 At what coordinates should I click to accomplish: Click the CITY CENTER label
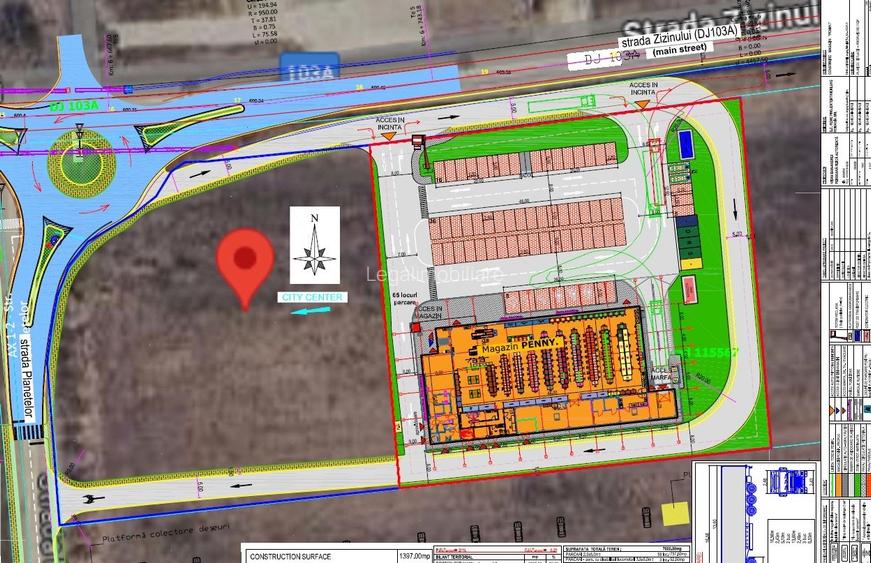313,298
